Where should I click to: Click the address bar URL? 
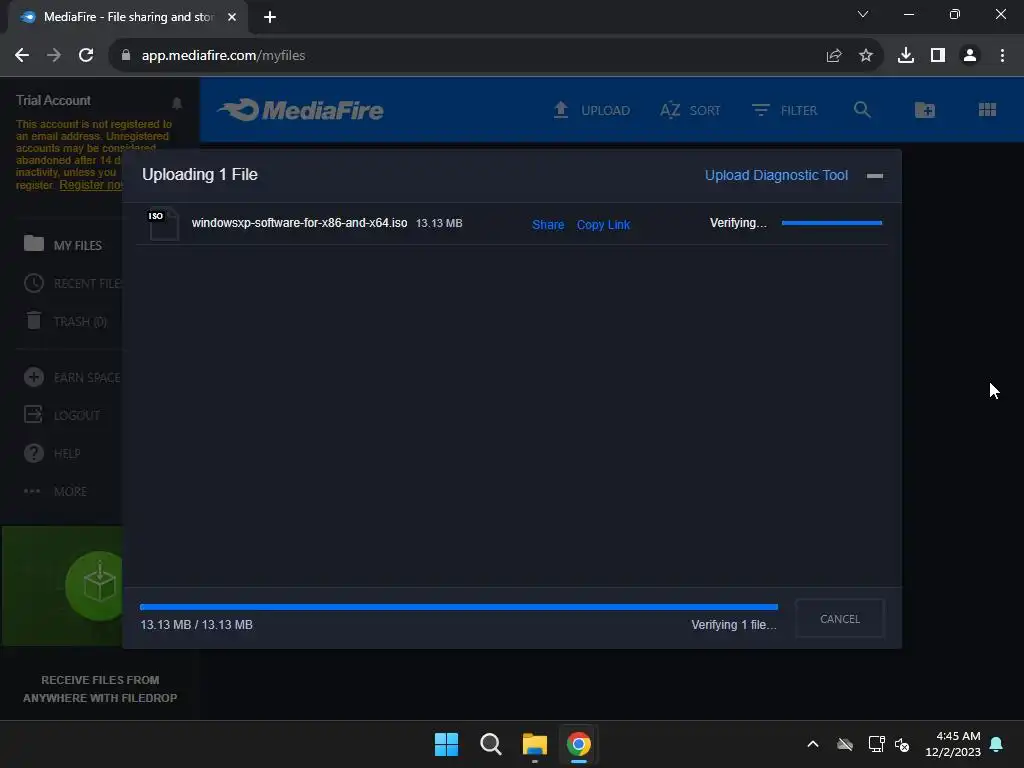pyautogui.click(x=223, y=56)
